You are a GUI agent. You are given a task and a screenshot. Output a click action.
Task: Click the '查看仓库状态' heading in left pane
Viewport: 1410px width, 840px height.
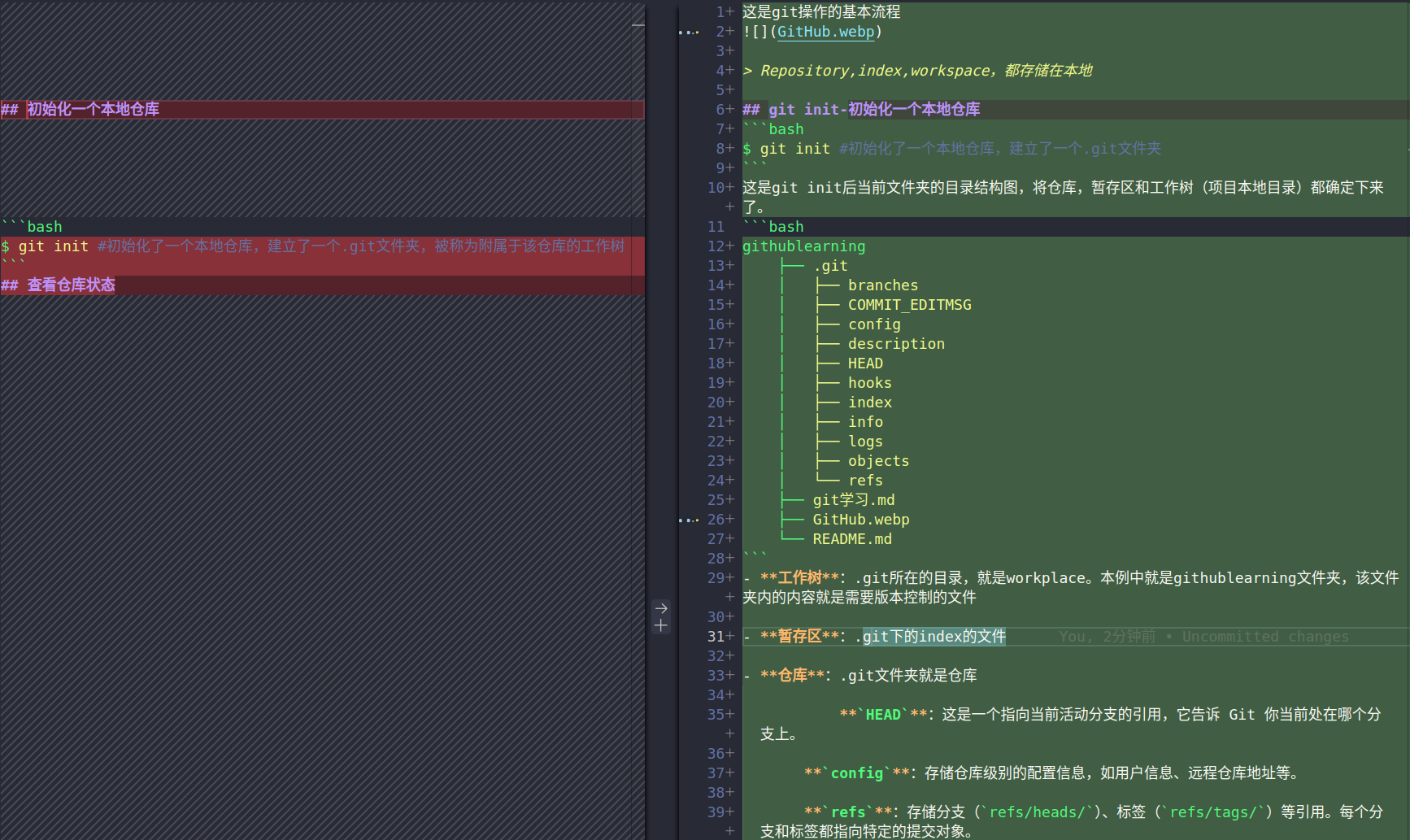point(59,285)
